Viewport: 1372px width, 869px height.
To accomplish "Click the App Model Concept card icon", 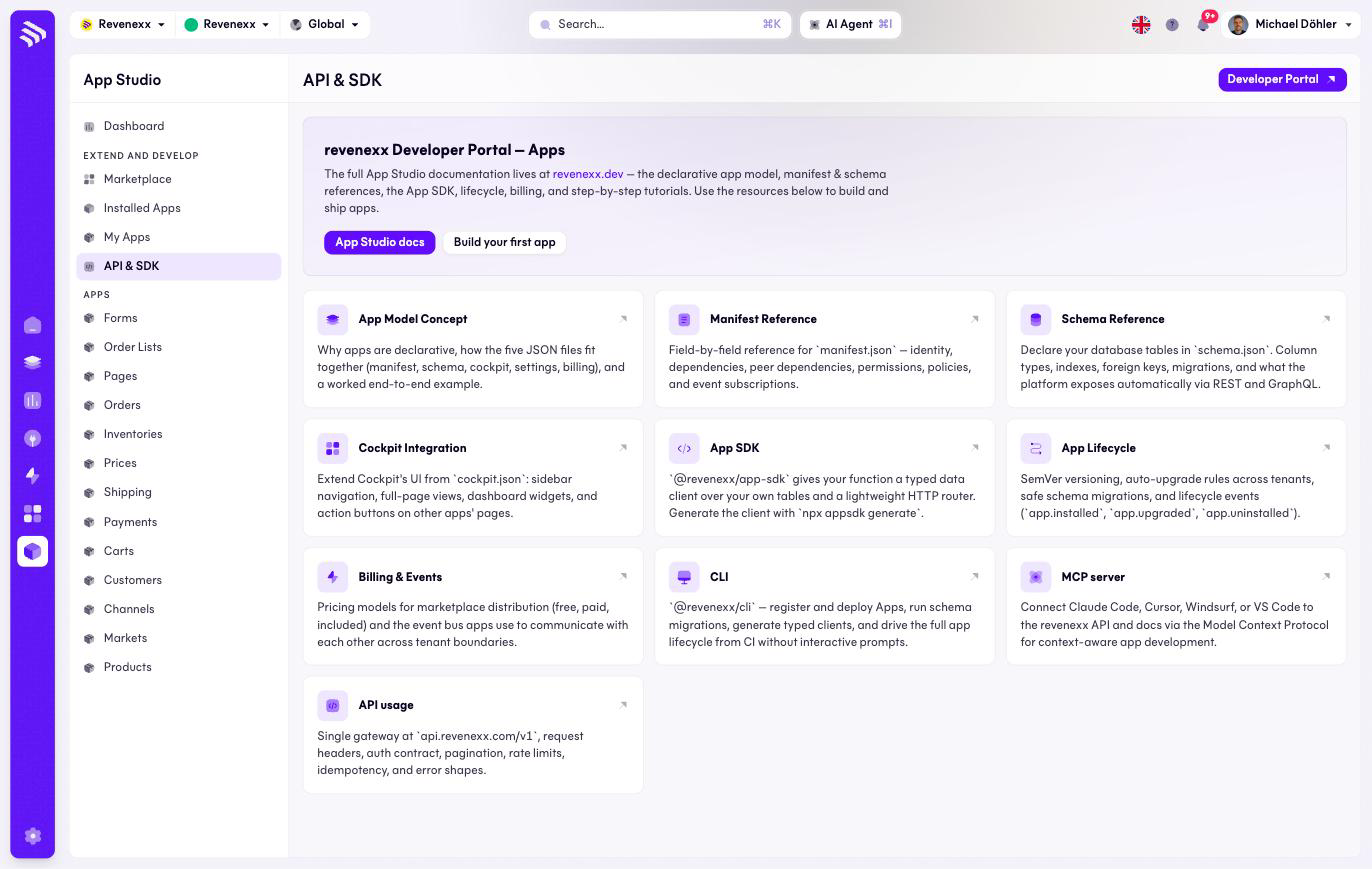I will point(333,319).
